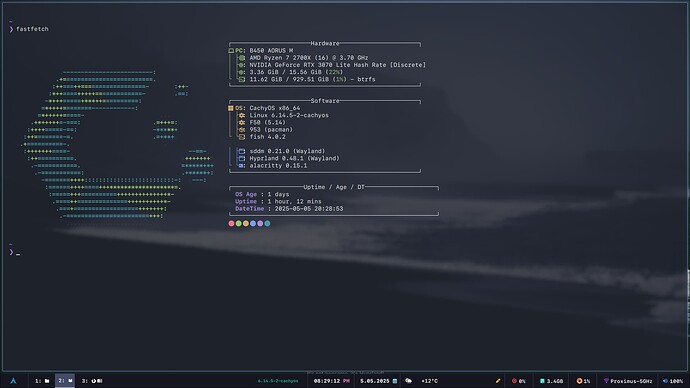
Task: Click the 'Hardware' section header
Action: click(x=325, y=44)
